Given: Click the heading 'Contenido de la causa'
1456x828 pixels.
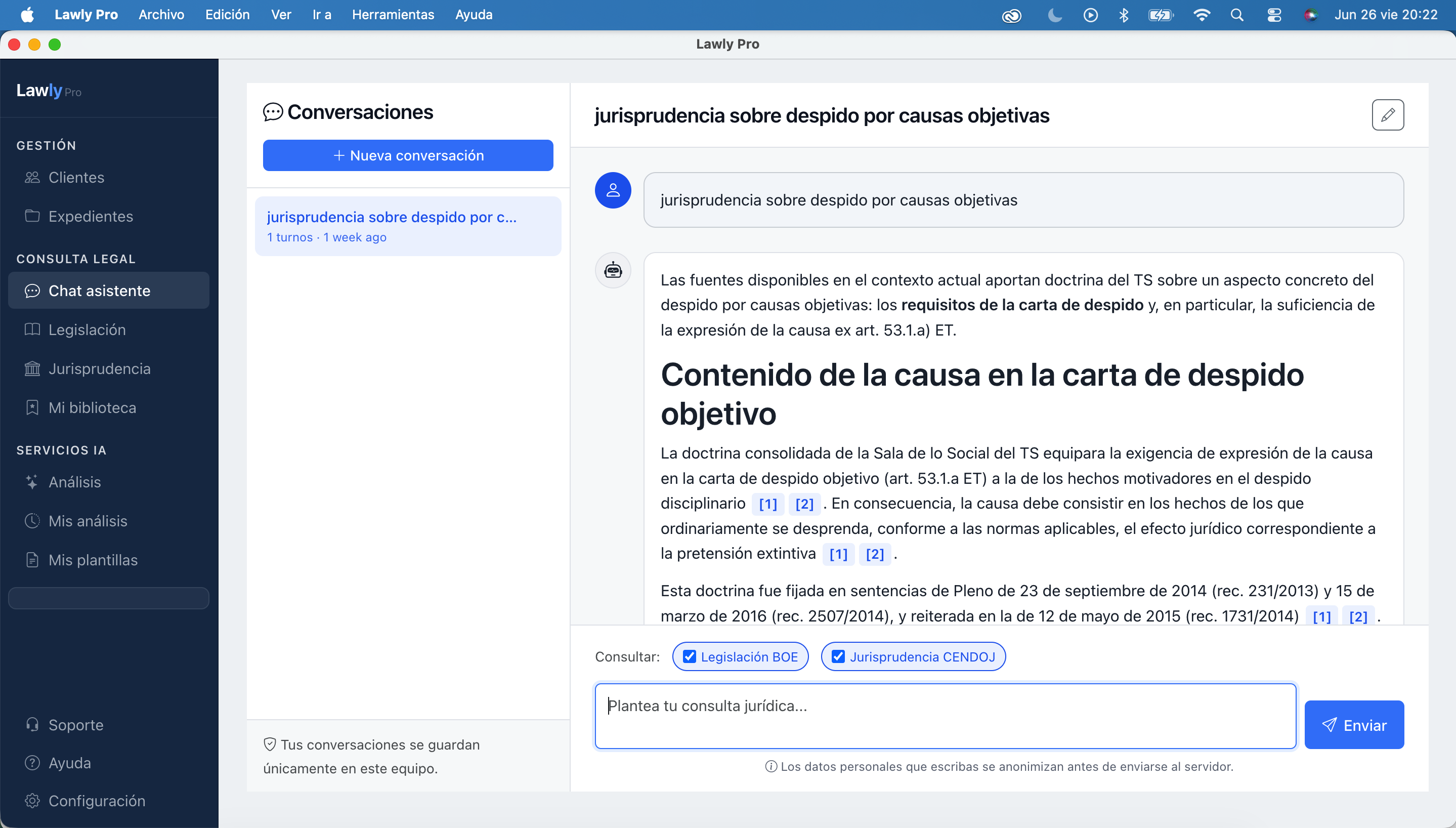Looking at the screenshot, I should pos(982,394).
